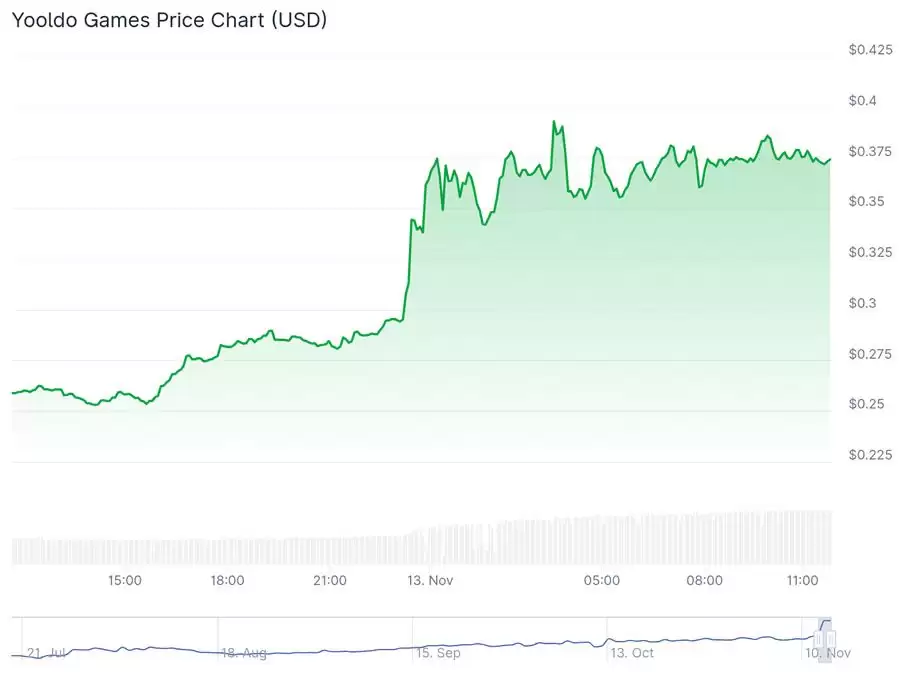Select the 18:00 time axis label
The width and height of the screenshot is (904, 679).
(227, 580)
